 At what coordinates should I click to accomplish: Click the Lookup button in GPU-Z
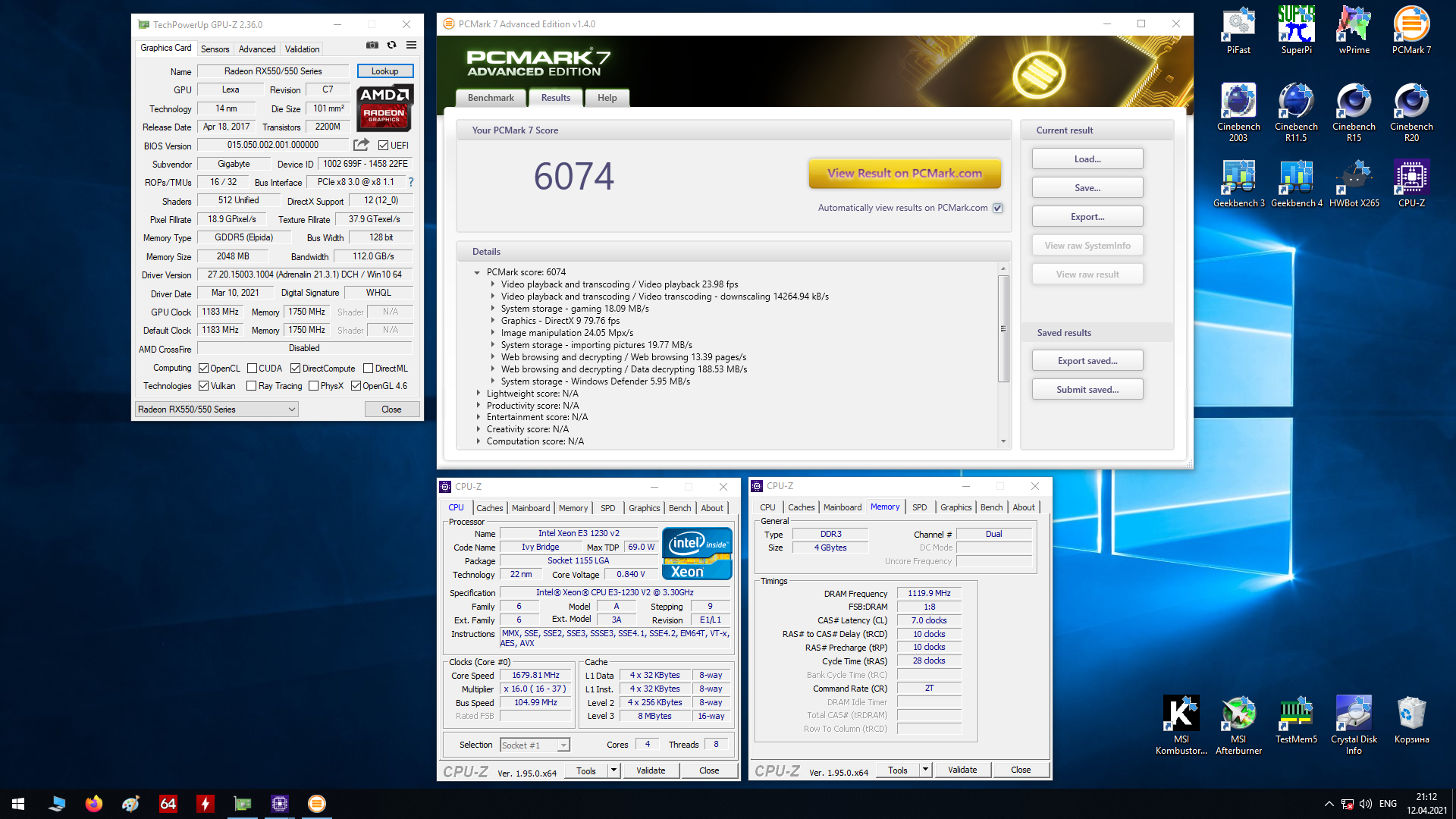[384, 71]
